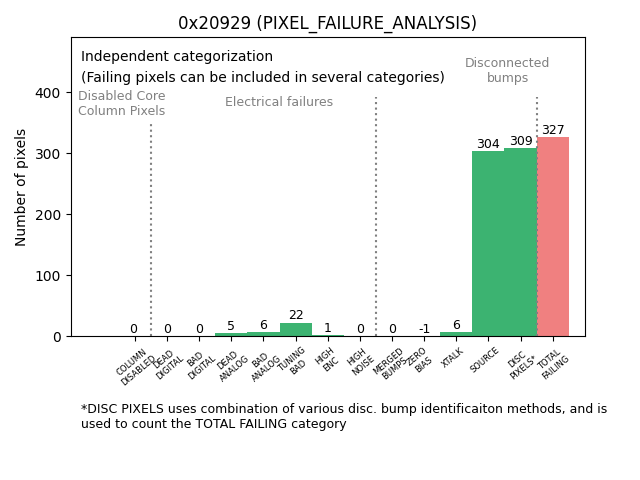Click the green SOURCE bar
The height and width of the screenshot is (480, 640).
click(488, 244)
